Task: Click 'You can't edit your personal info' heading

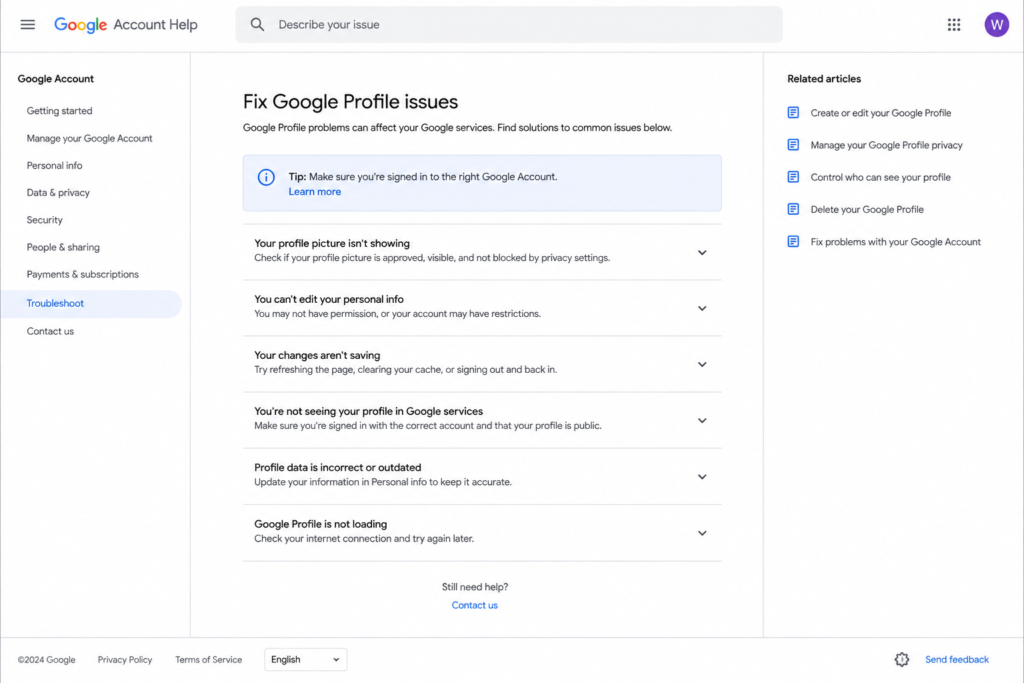Action: coord(328,299)
